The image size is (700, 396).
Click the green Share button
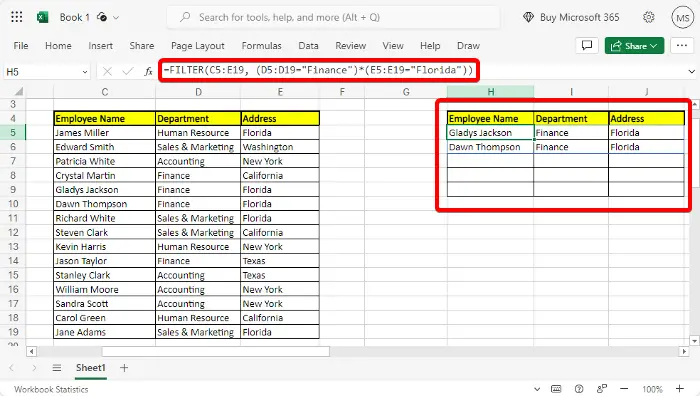(x=634, y=46)
